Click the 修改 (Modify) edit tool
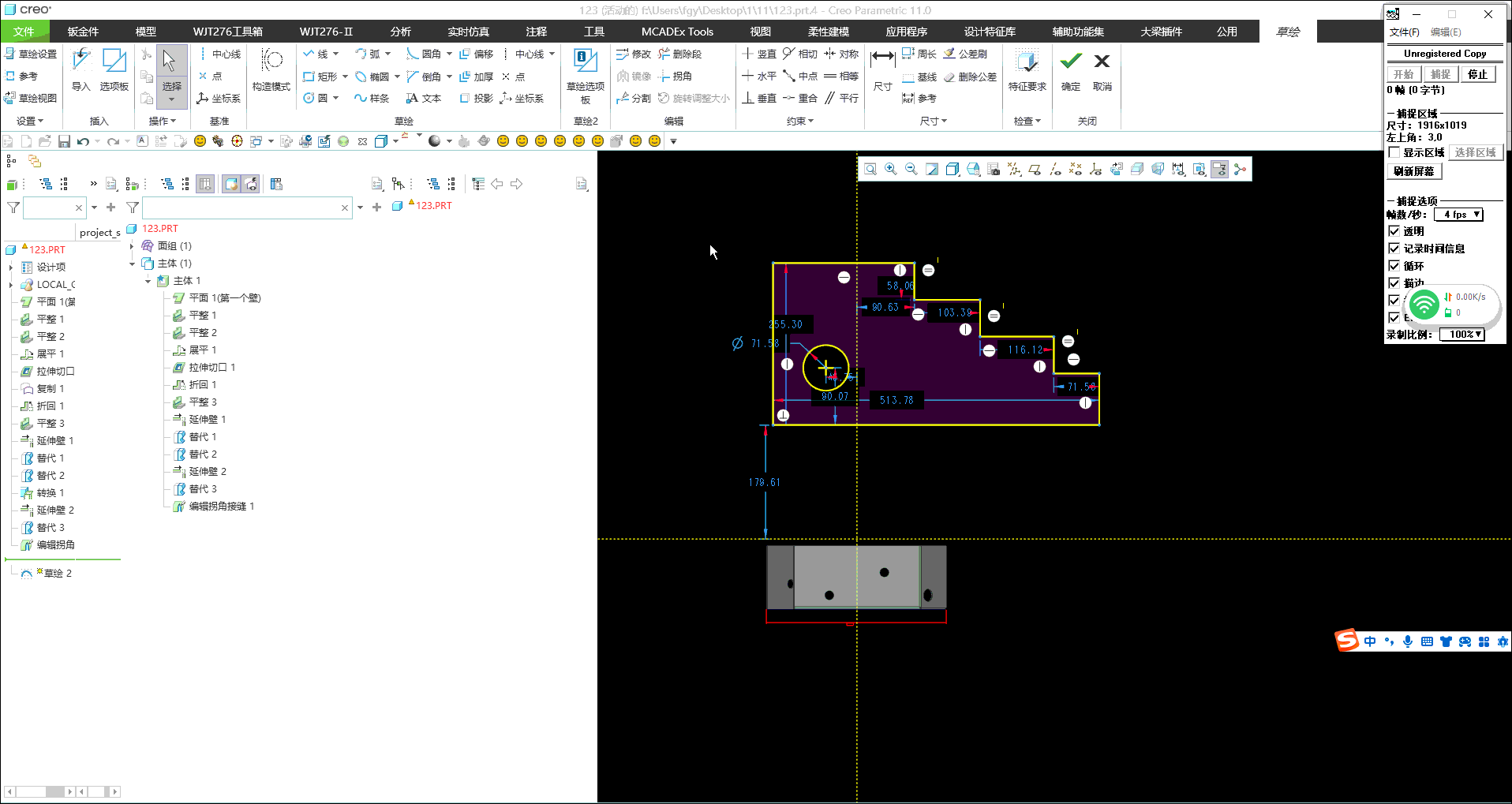Image resolution: width=1512 pixels, height=804 pixels. [634, 54]
